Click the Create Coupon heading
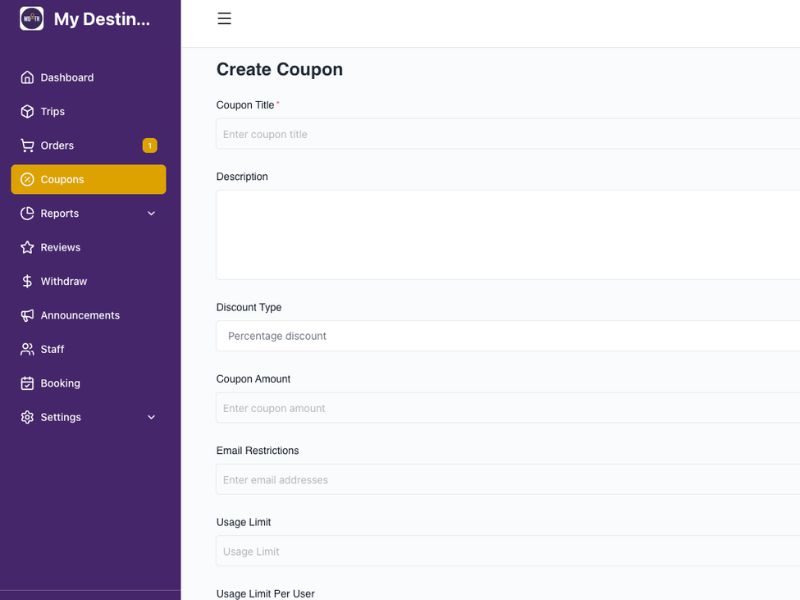The image size is (800, 600). coord(280,69)
